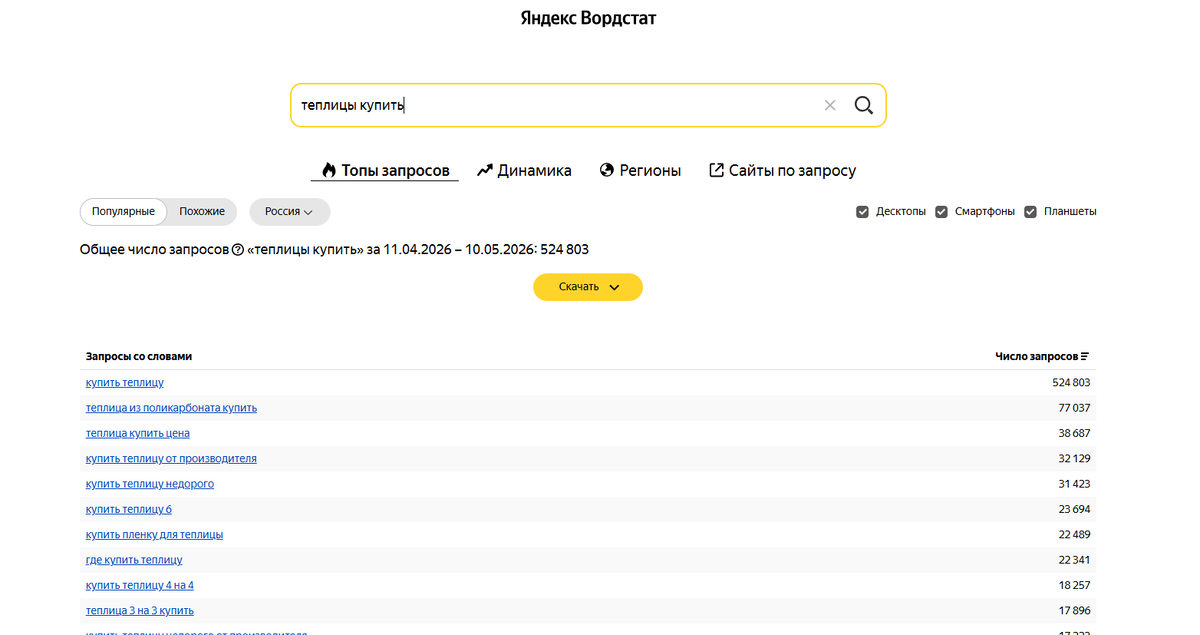Open the Топы запросов tab
This screenshot has width=1200, height=635.
(x=385, y=171)
